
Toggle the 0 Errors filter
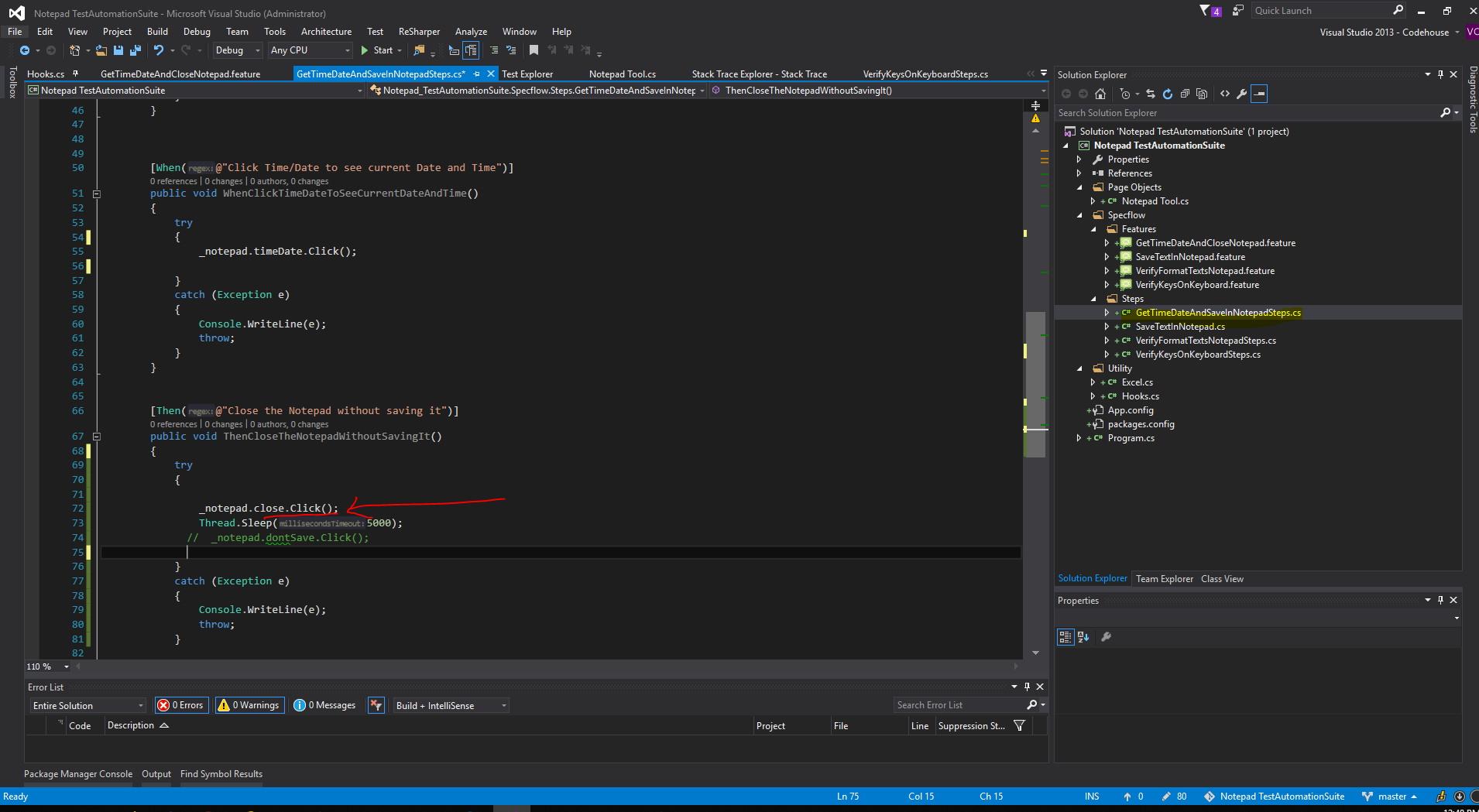(x=181, y=705)
